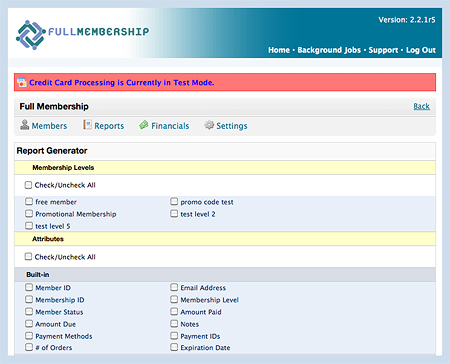
Task: Open the Settings tab
Action: pos(232,126)
